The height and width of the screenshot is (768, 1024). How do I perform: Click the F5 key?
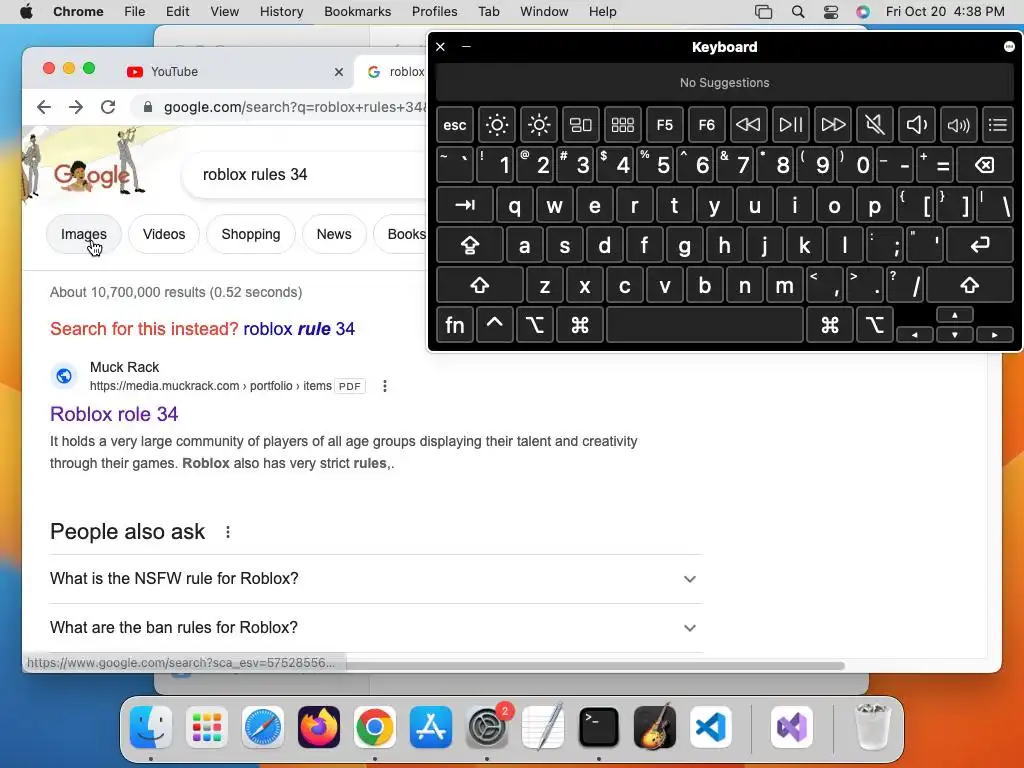pyautogui.click(x=664, y=125)
